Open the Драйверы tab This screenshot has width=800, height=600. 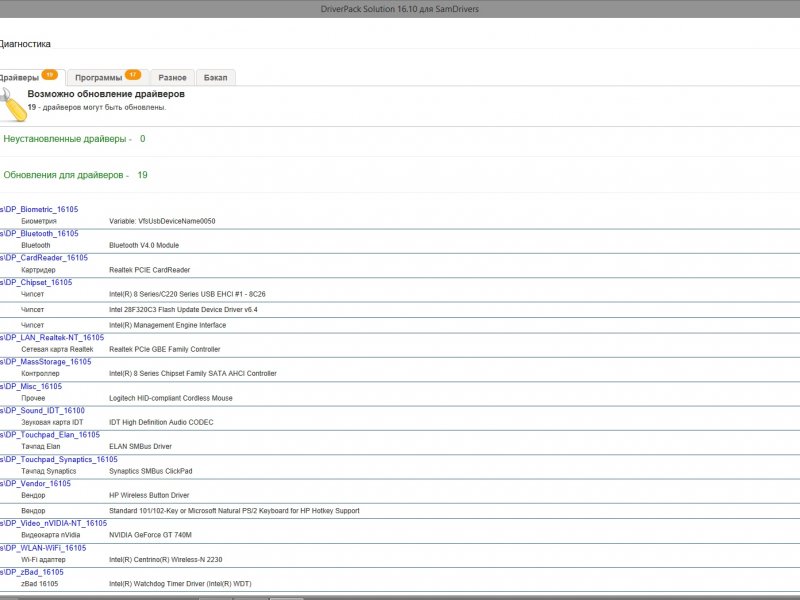(x=31, y=78)
